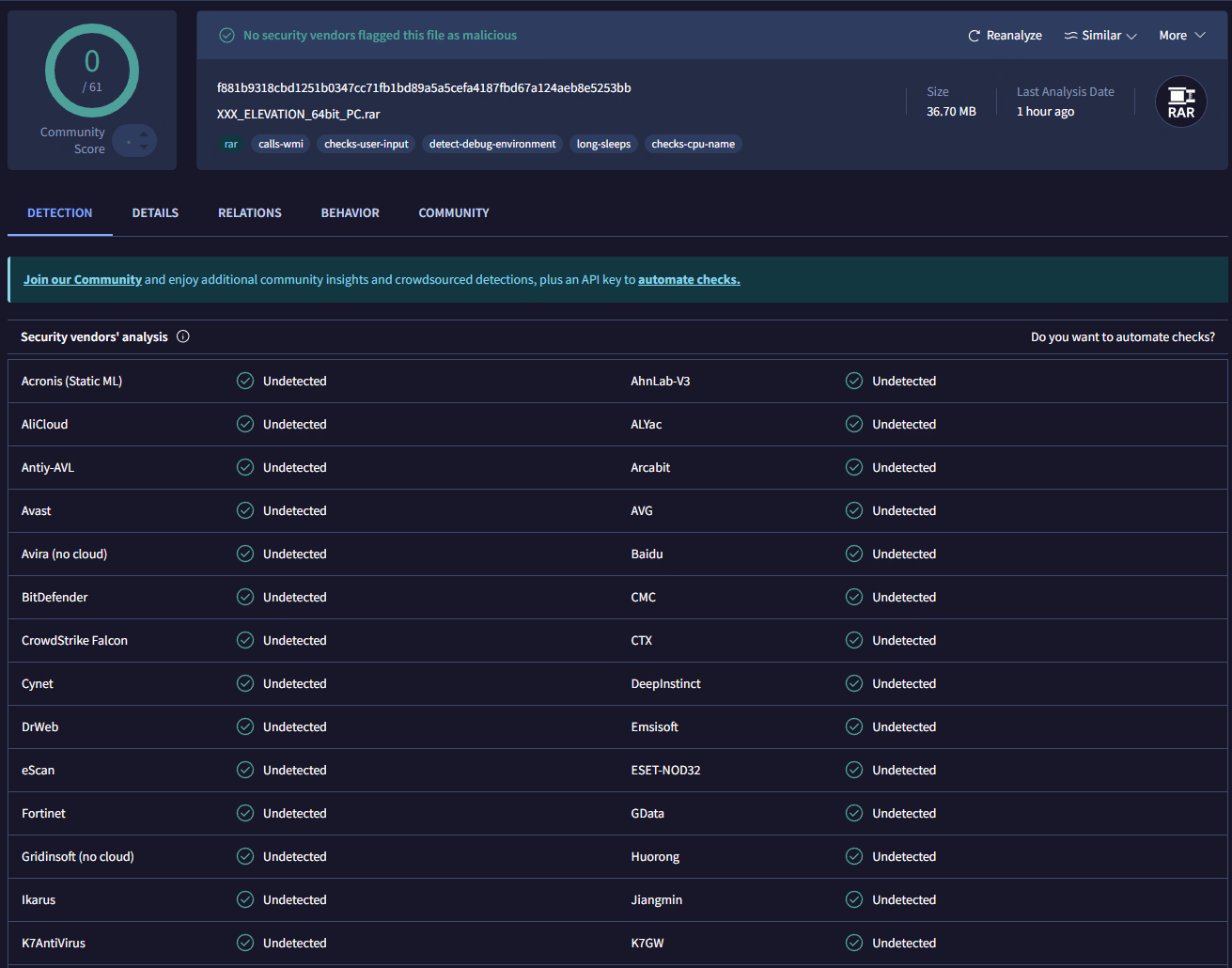Image resolution: width=1232 pixels, height=968 pixels.
Task: Click the checks-cpu-name tag
Action: 694,144
